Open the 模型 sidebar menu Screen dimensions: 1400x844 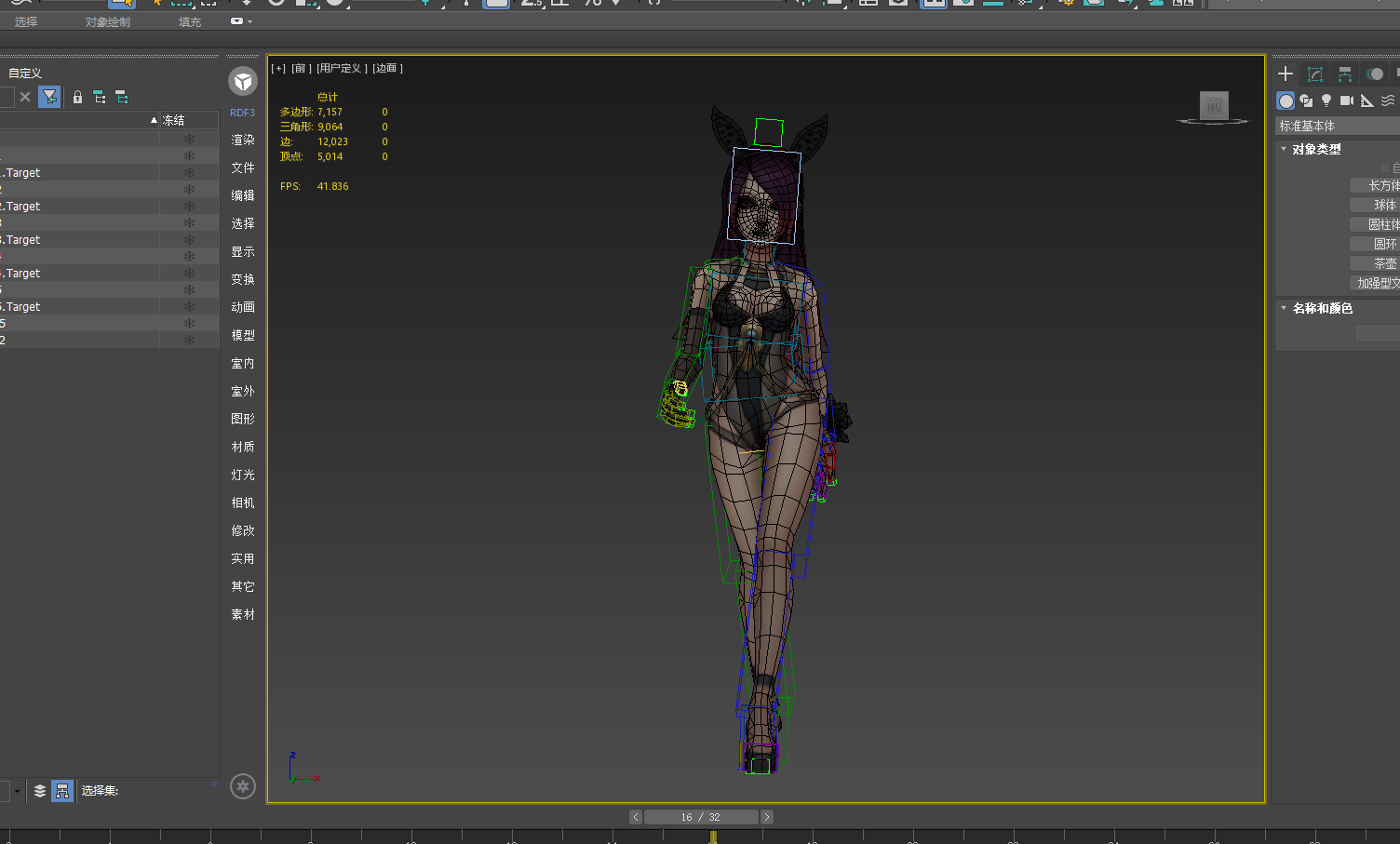click(x=243, y=335)
